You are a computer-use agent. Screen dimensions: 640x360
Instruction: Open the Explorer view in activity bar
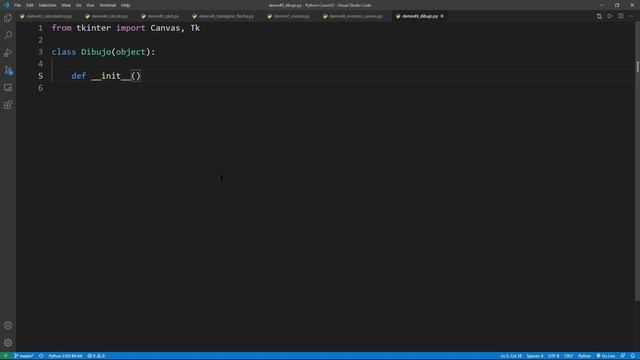click(x=8, y=18)
